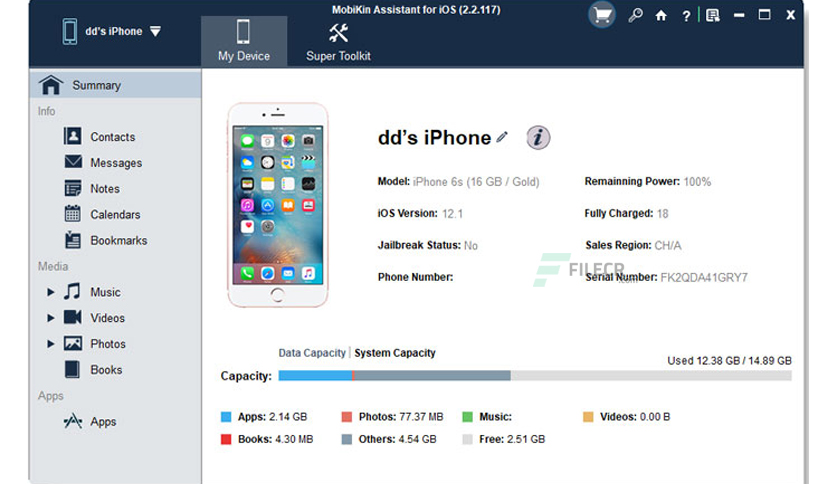Open the Books category
836x484 pixels.
(x=106, y=370)
